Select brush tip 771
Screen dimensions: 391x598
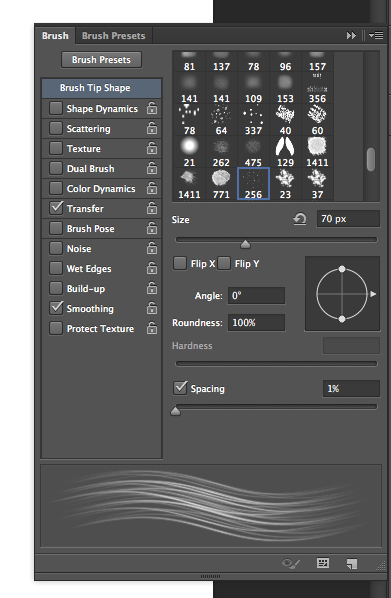(x=221, y=184)
